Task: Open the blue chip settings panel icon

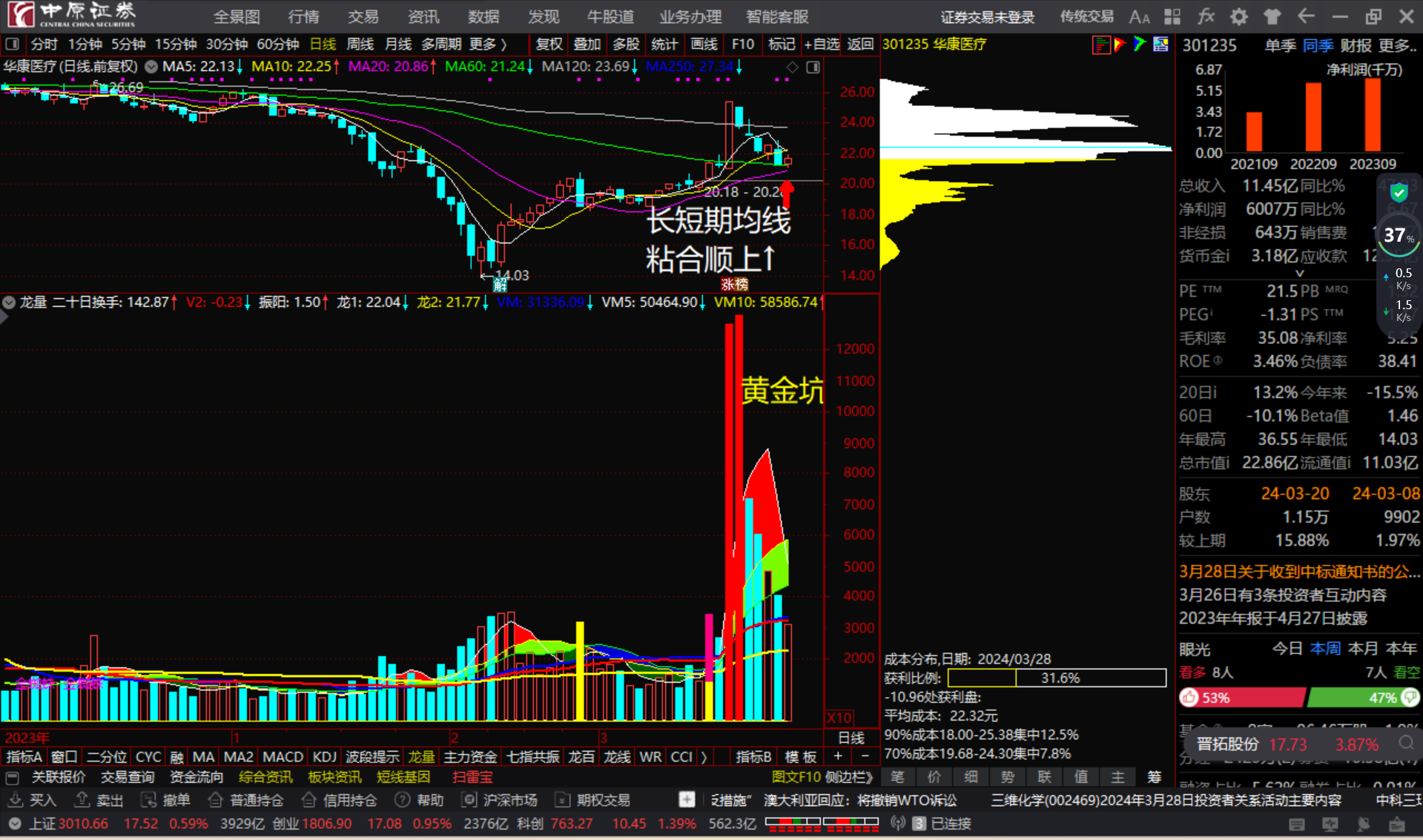Action: 1160,44
